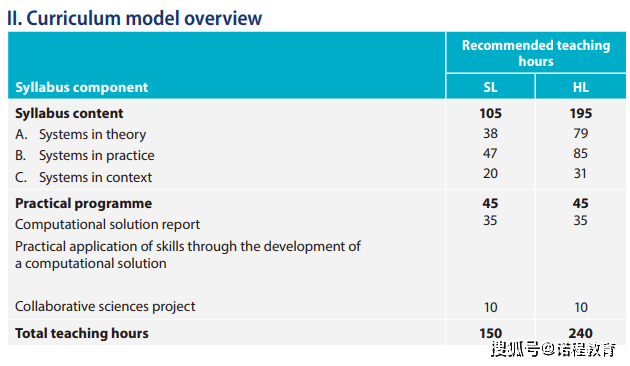Select 'C. Systems in context' row label
630x366 pixels.
point(84,177)
